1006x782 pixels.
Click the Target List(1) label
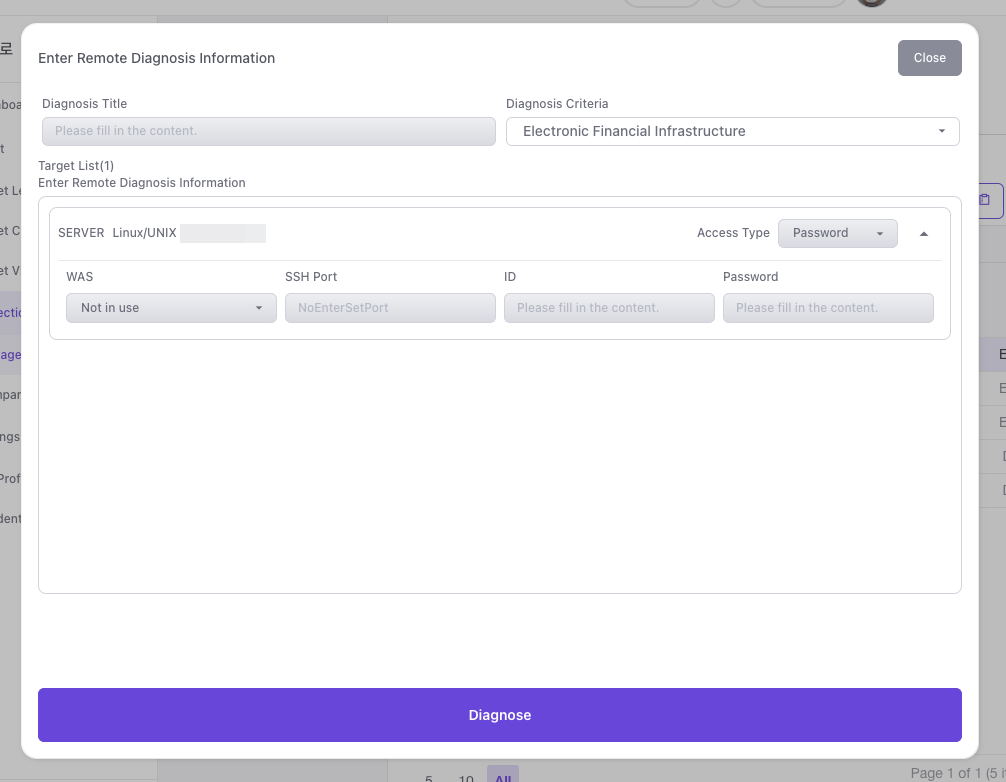[76, 166]
